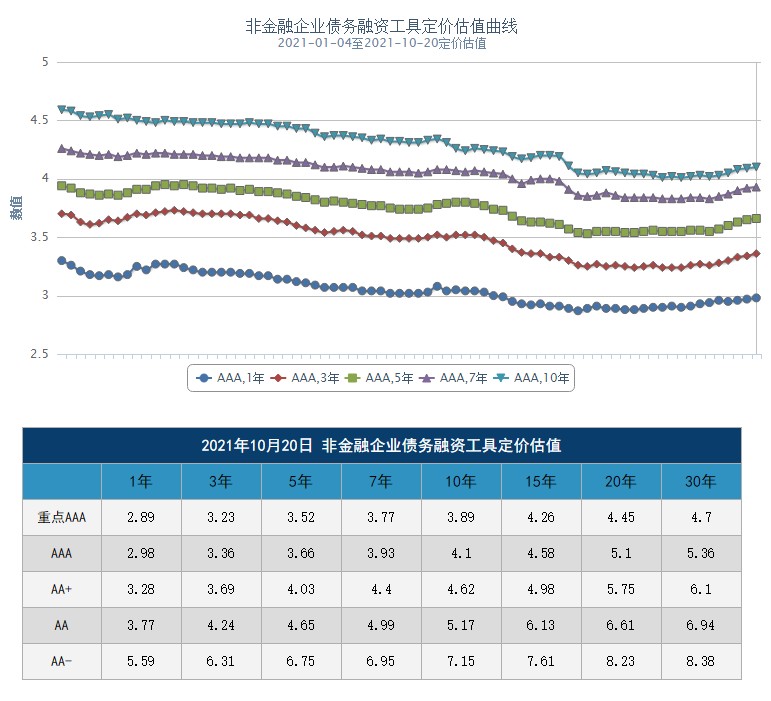Screen dimensions: 771x701
Task: Click the AAA,5年 green square legend entry
Action: click(x=382, y=378)
